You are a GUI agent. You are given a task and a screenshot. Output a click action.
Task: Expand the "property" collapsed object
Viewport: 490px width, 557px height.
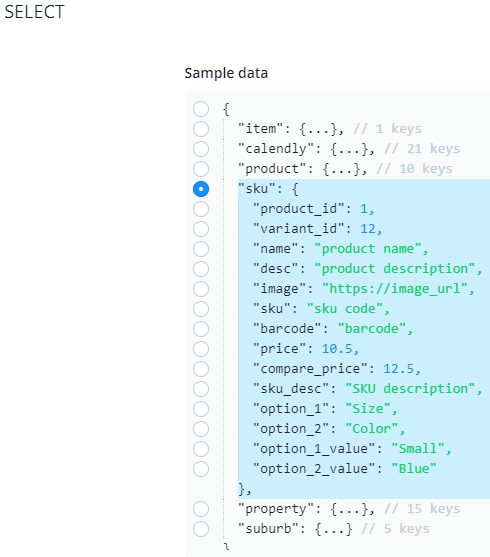pos(349,509)
